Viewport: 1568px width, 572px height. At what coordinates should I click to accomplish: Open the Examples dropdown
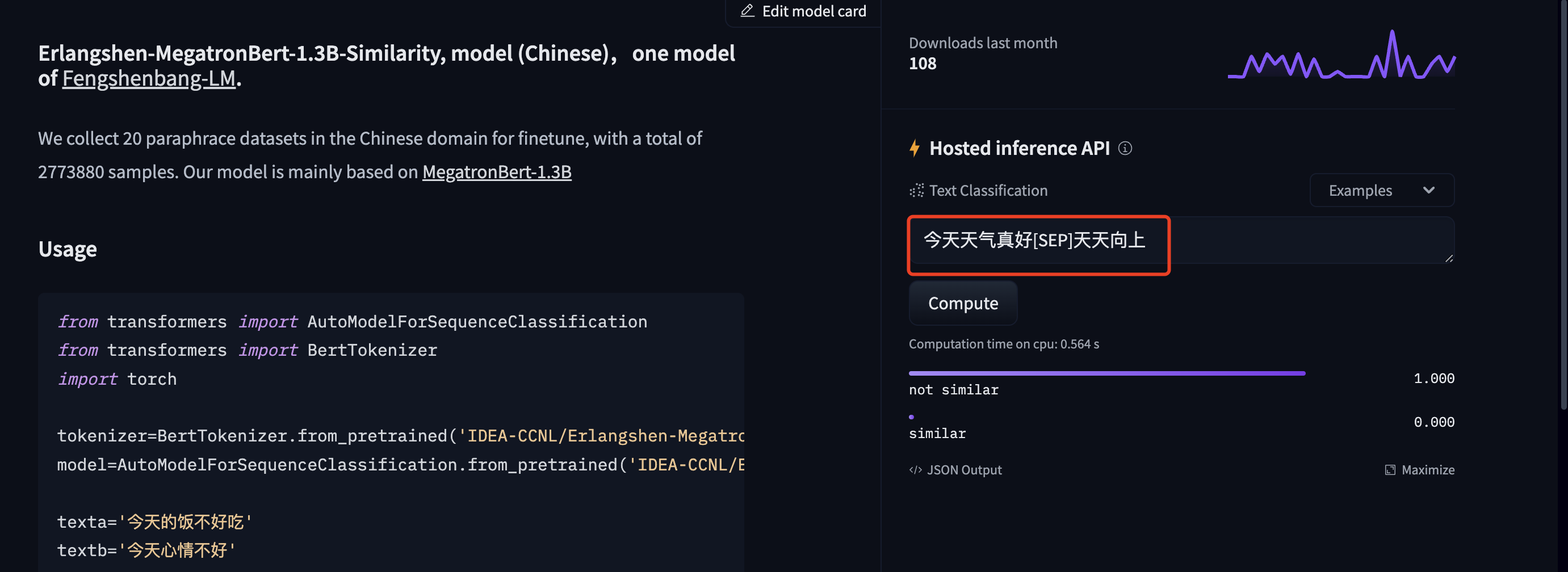click(1382, 190)
